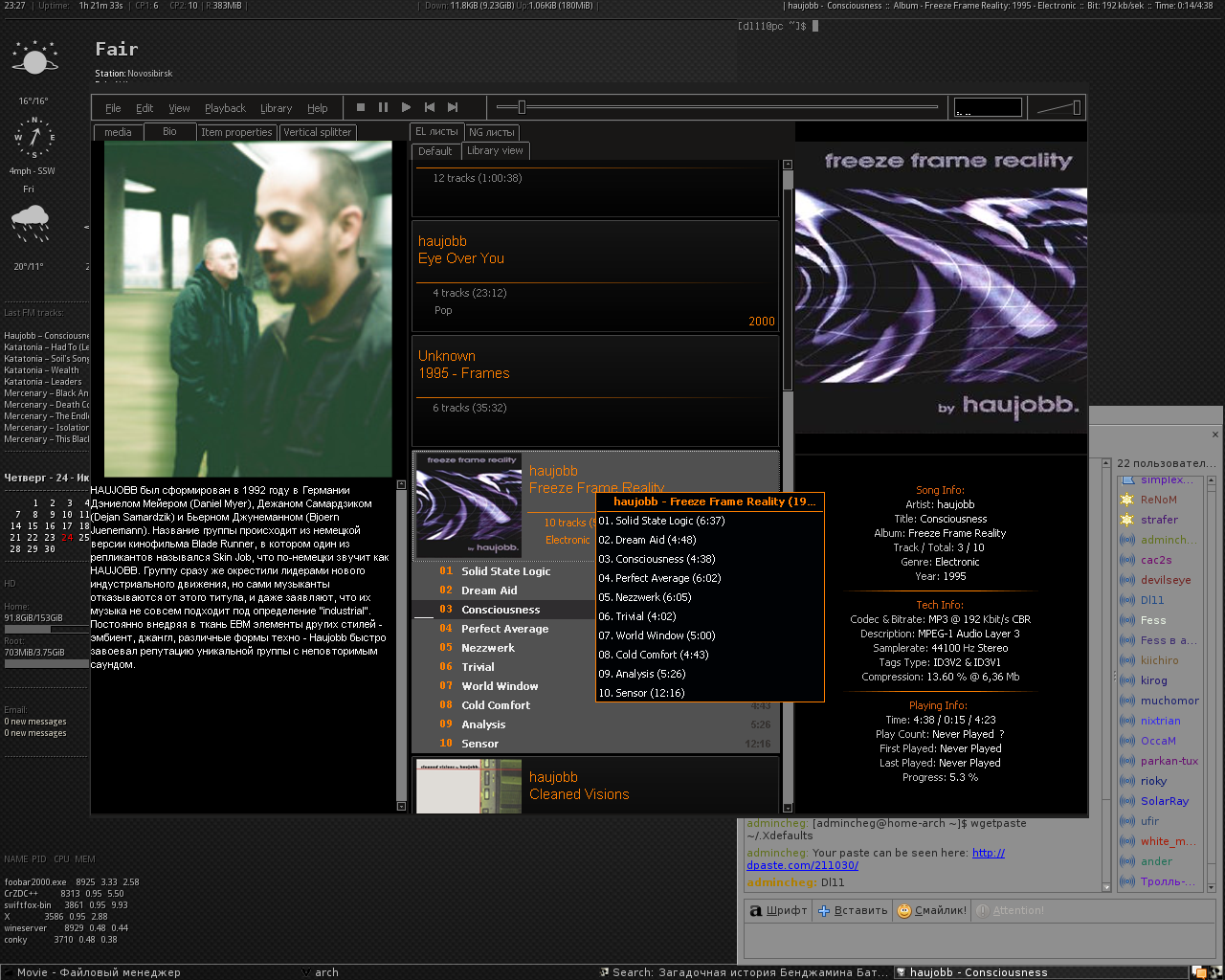Open the View menu
Image resolution: width=1225 pixels, height=980 pixels.
(x=179, y=108)
